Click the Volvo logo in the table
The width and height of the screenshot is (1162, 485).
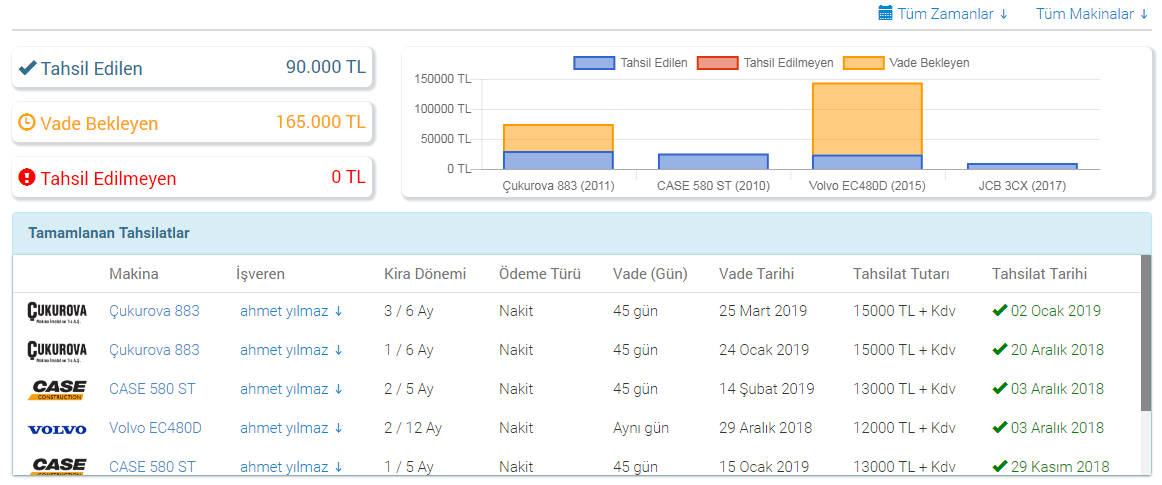pos(57,429)
